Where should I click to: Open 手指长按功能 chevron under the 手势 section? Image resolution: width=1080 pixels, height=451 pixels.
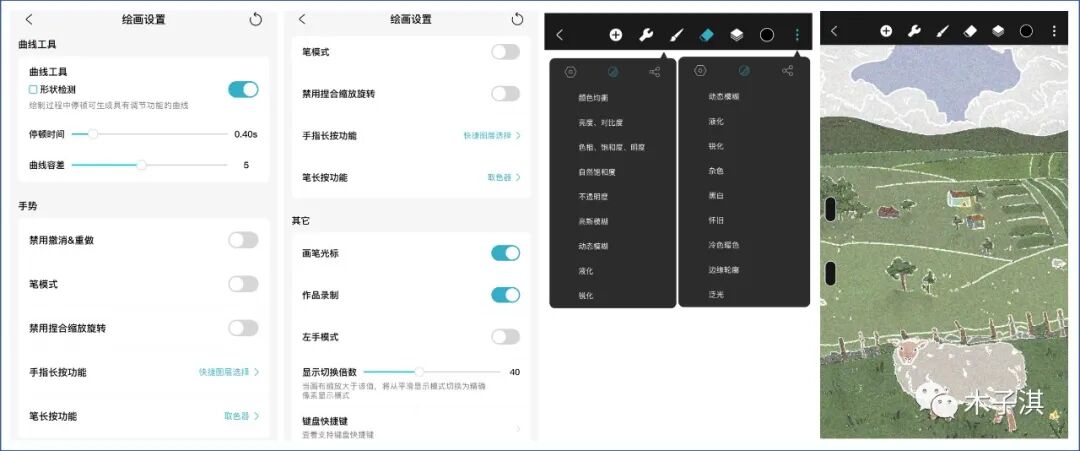click(x=256, y=372)
